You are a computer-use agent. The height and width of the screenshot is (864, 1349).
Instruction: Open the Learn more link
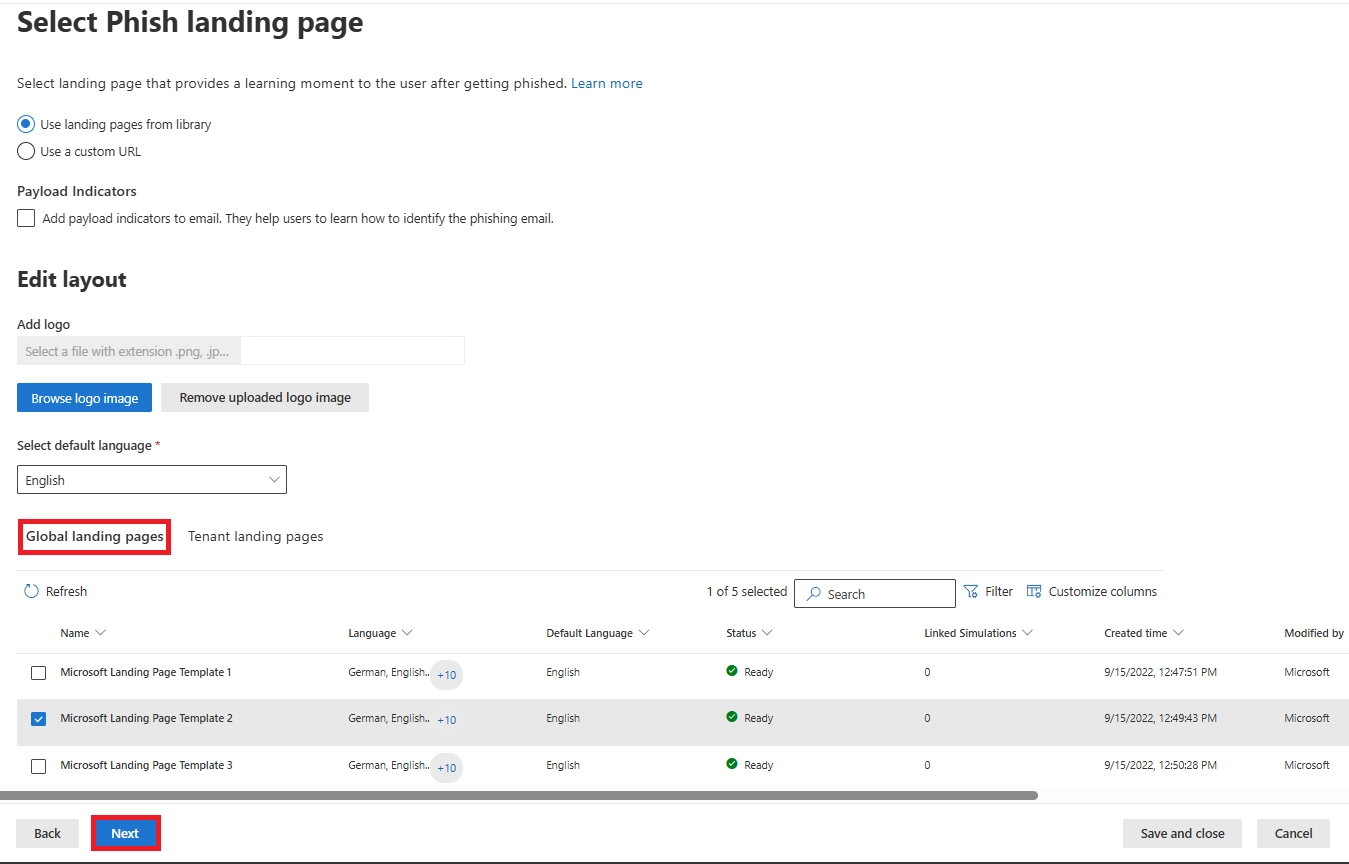click(607, 83)
